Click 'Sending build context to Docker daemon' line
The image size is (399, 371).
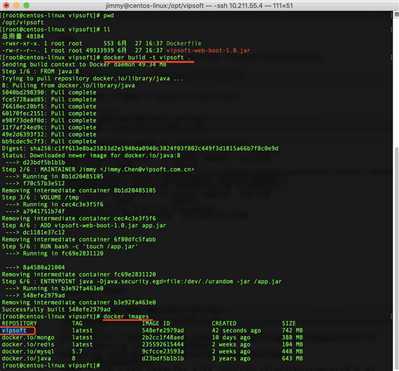tap(84, 64)
